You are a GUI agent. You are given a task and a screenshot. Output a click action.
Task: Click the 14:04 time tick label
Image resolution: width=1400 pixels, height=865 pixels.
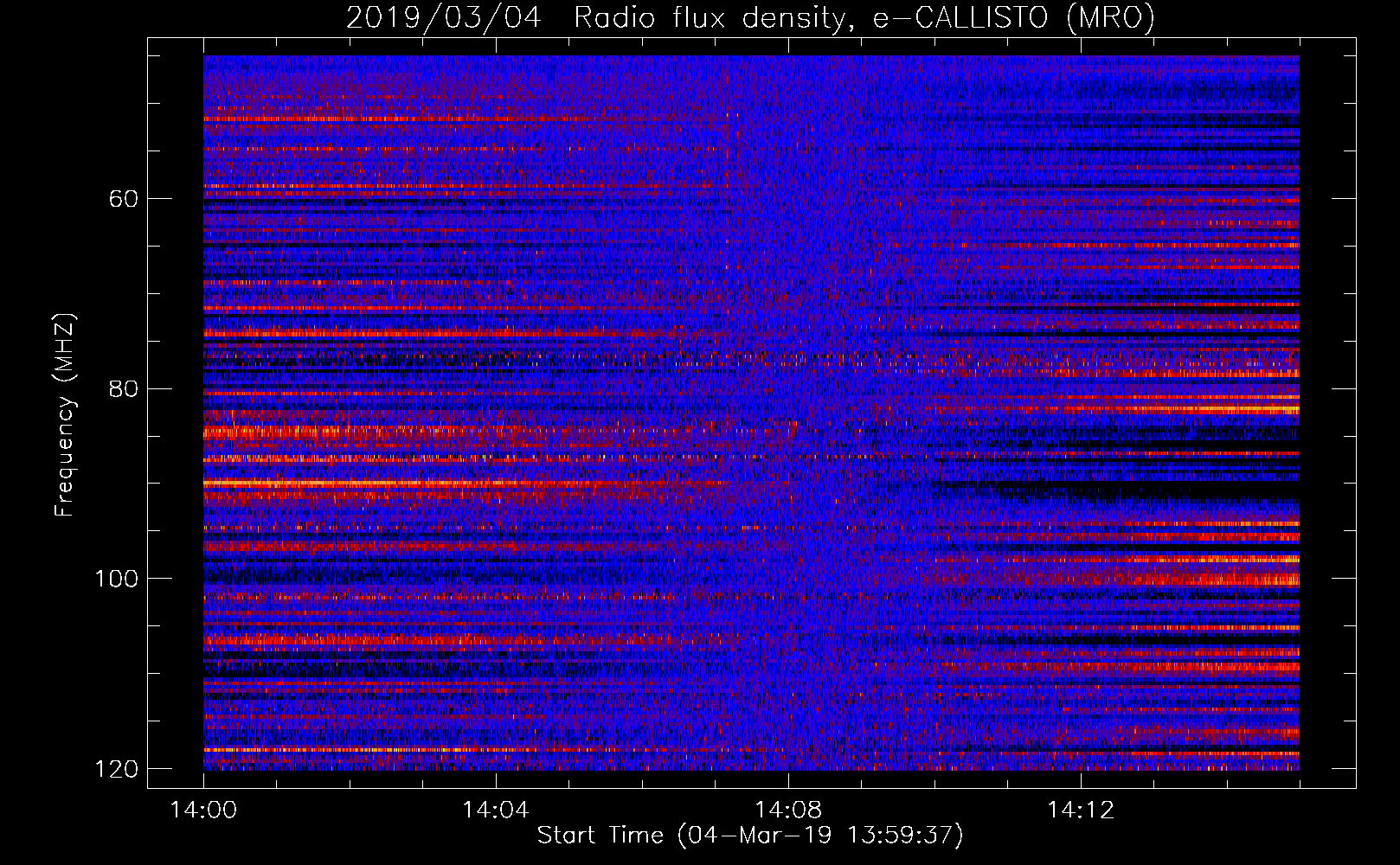[x=496, y=811]
